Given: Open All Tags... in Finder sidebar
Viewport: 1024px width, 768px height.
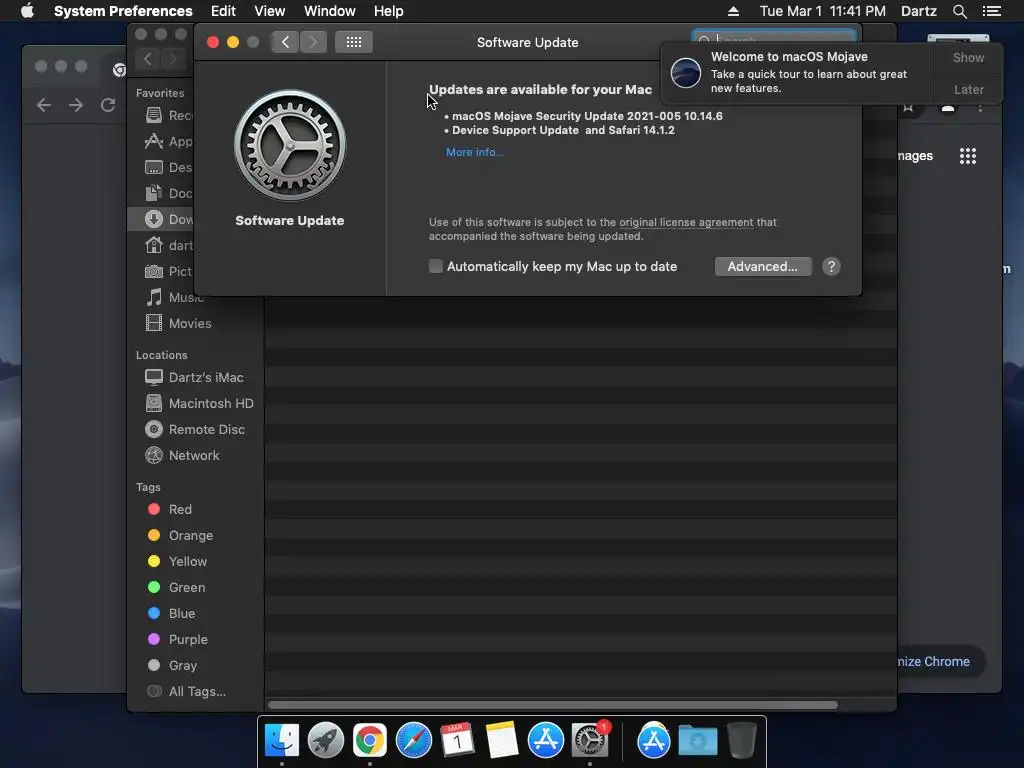Looking at the screenshot, I should point(197,692).
